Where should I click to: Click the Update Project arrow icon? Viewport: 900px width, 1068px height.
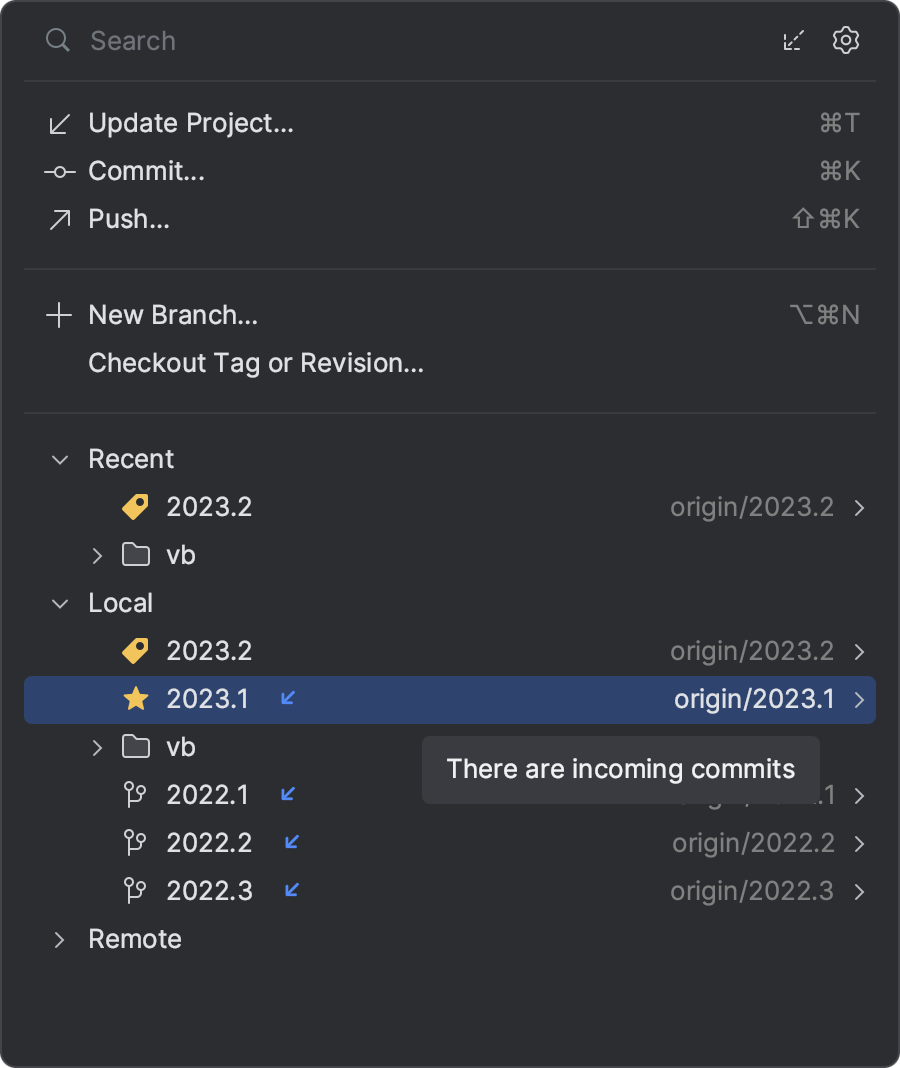(59, 123)
